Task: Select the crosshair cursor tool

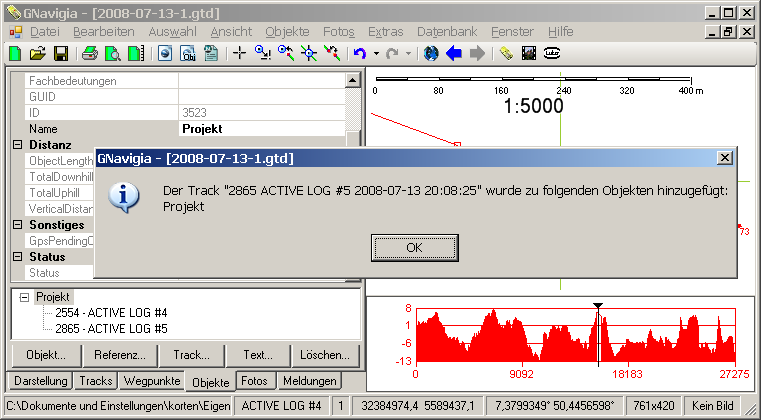Action: click(x=239, y=53)
